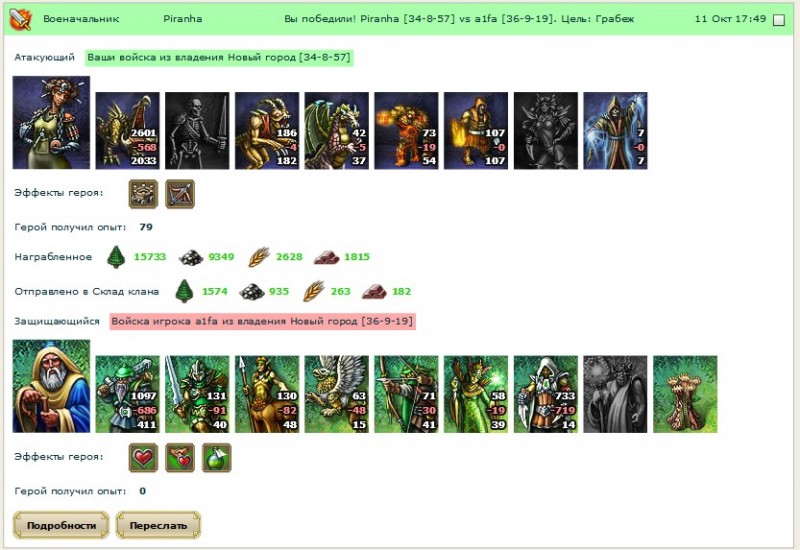
Task: Click the looted wood tree icon
Action: tap(116, 257)
